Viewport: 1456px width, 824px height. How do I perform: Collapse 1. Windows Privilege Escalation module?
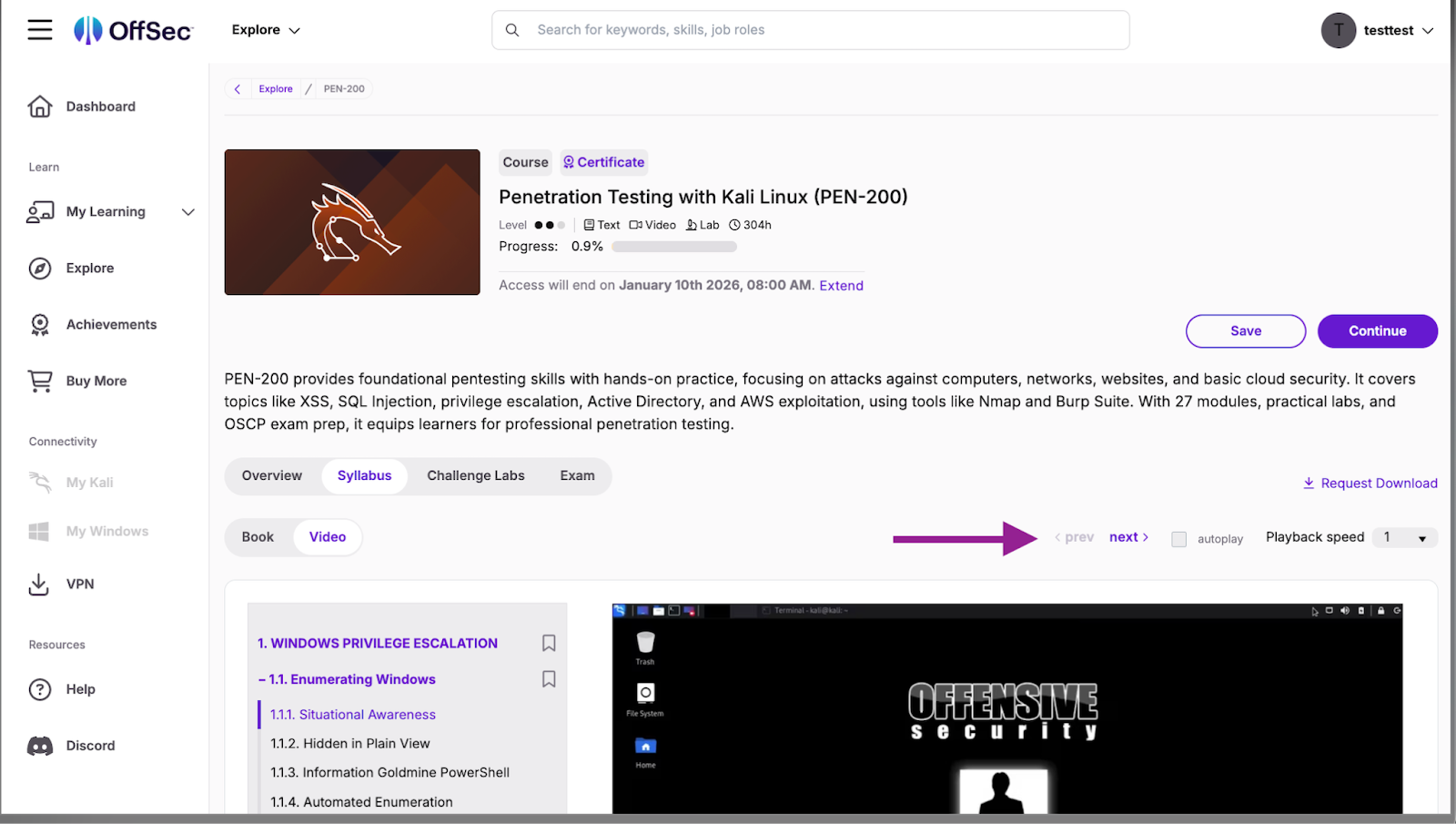(378, 643)
